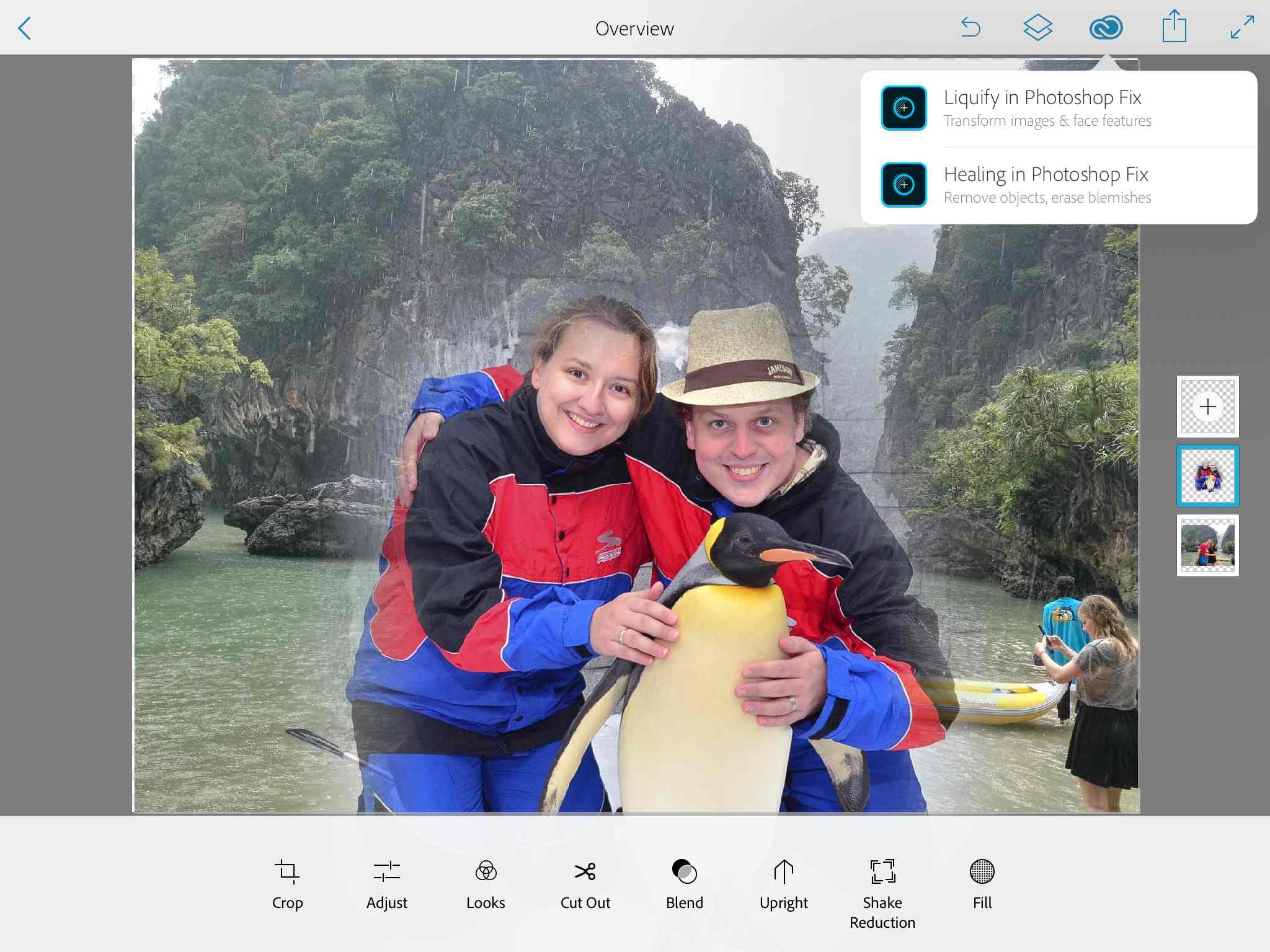Add a new layer with plus thumbnail
The image size is (1270, 952).
tap(1207, 407)
